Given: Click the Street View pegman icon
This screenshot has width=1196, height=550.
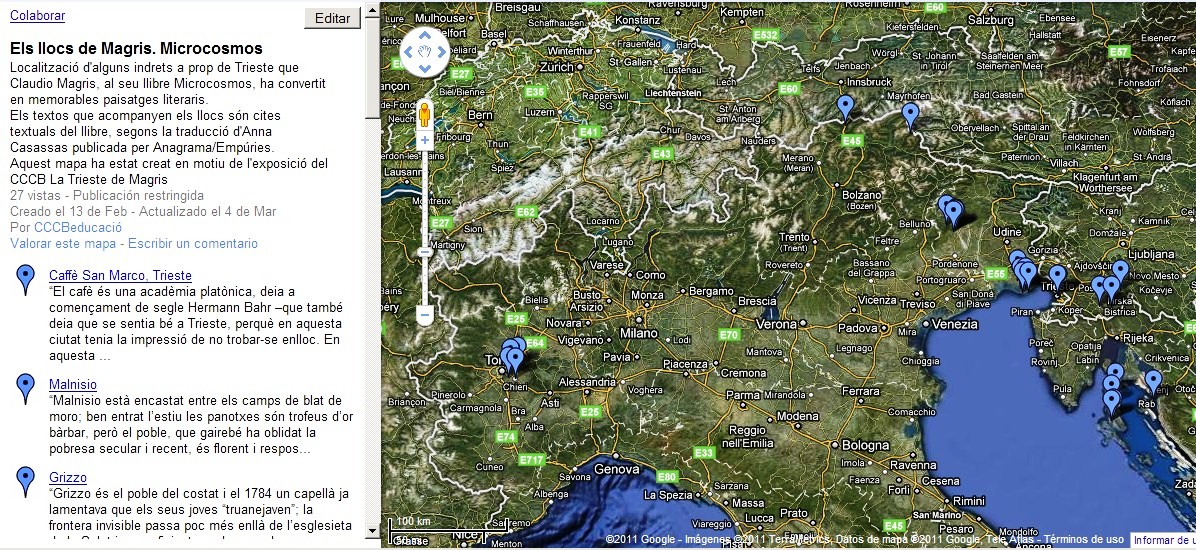Looking at the screenshot, I should (x=424, y=113).
